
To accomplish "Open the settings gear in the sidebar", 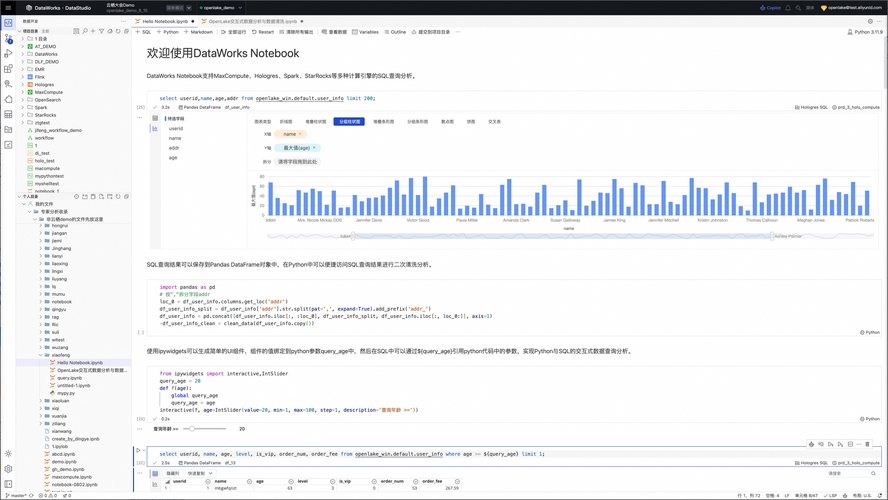I will (x=8, y=469).
